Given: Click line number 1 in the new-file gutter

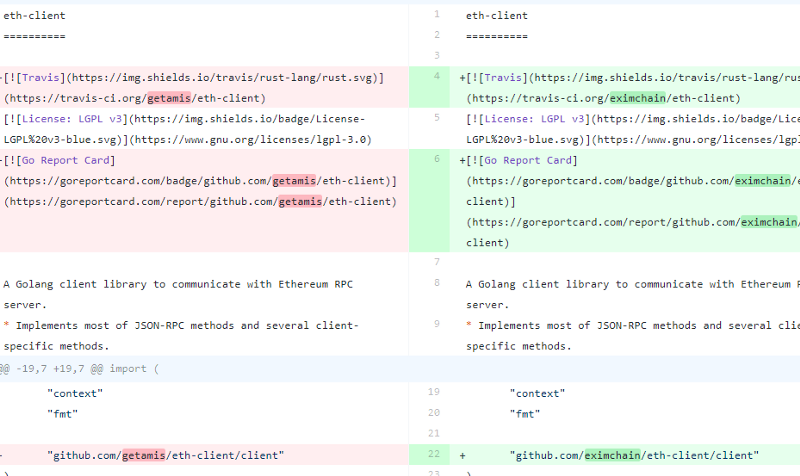Looking at the screenshot, I should point(437,14).
